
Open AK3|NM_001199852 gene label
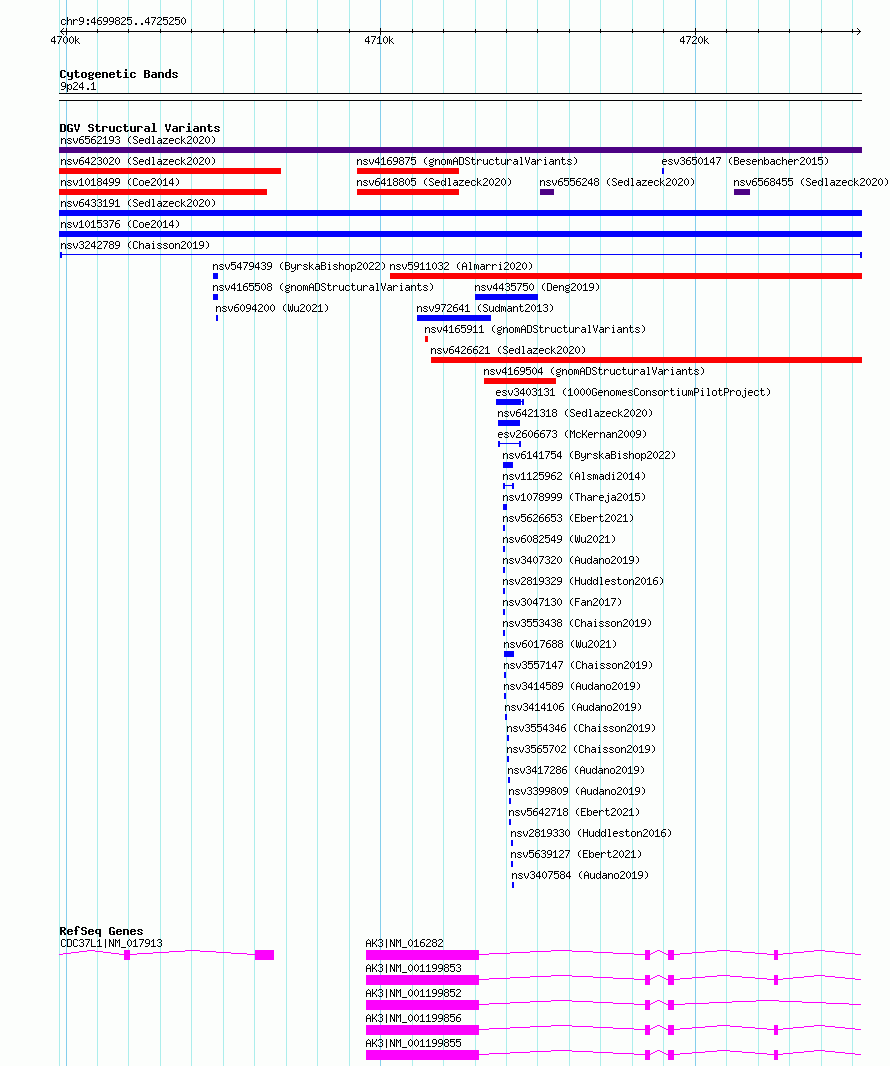(x=413, y=994)
